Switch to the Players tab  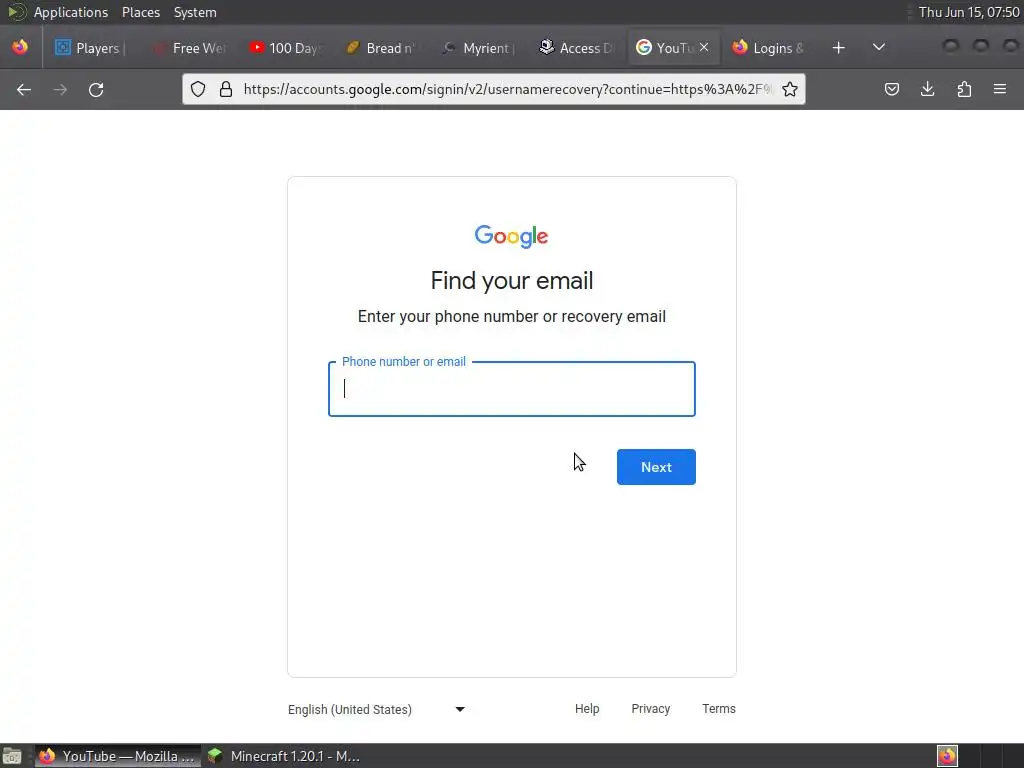(90, 48)
